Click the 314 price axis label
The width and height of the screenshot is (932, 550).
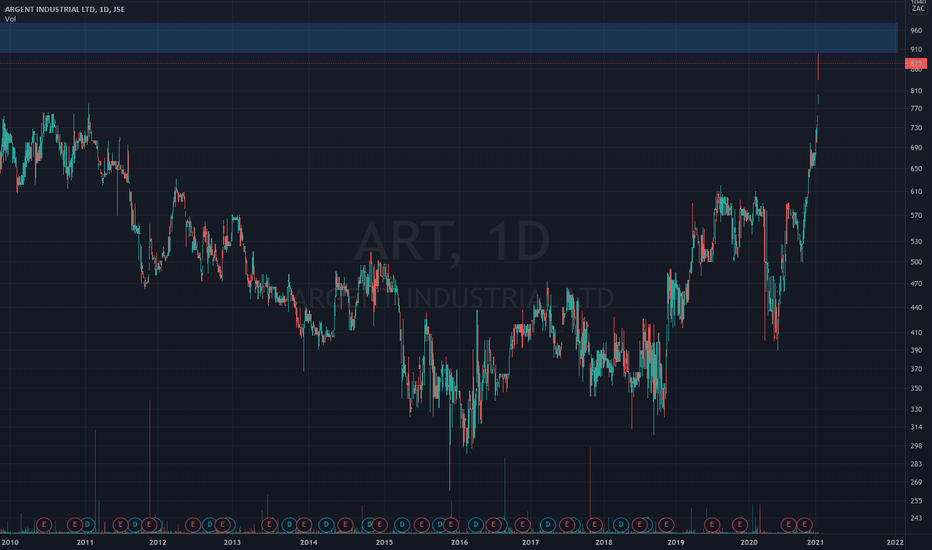(916, 427)
